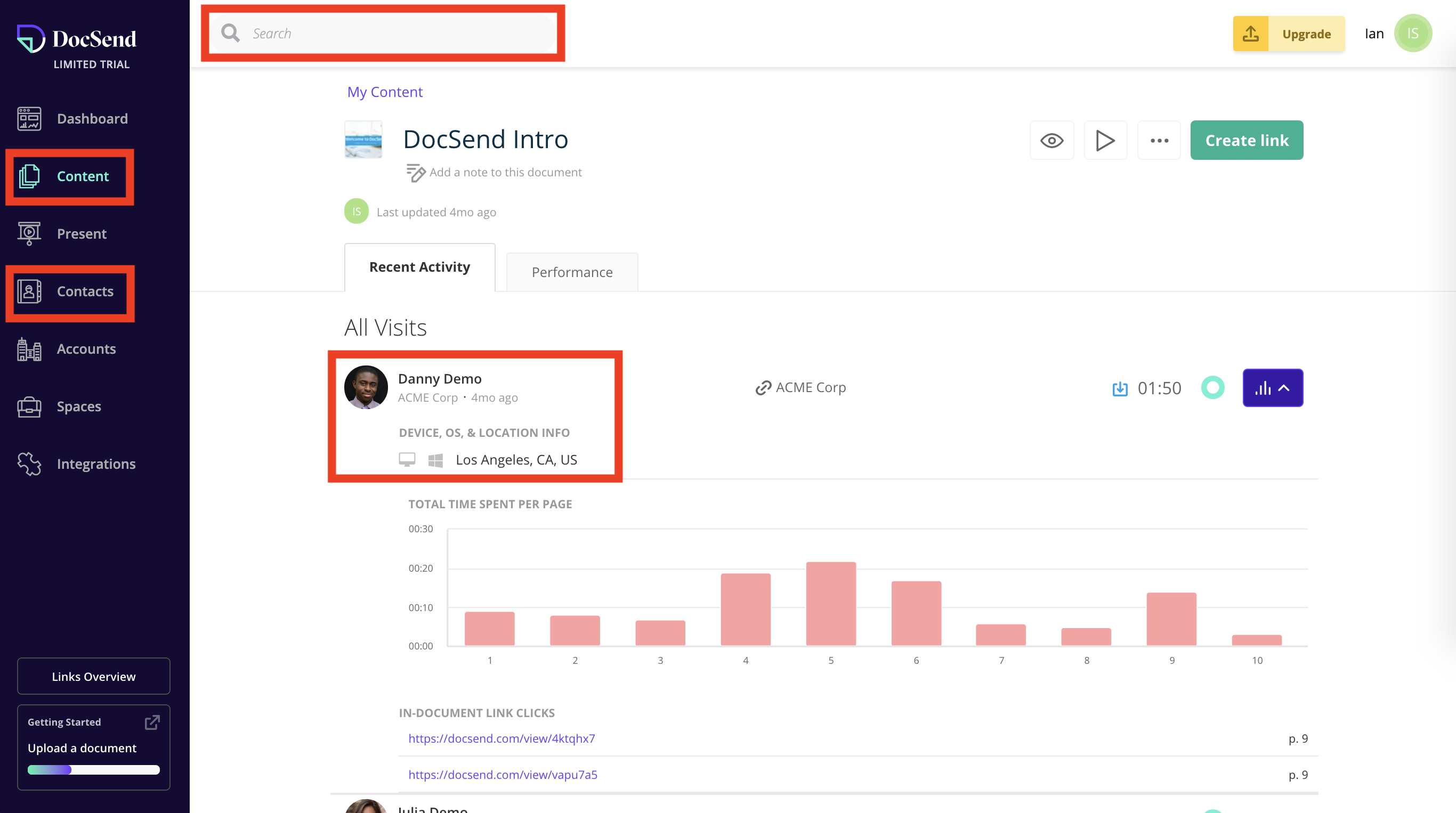Click the teal completion ring for Danny Demo
1456x813 pixels.
pos(1212,387)
